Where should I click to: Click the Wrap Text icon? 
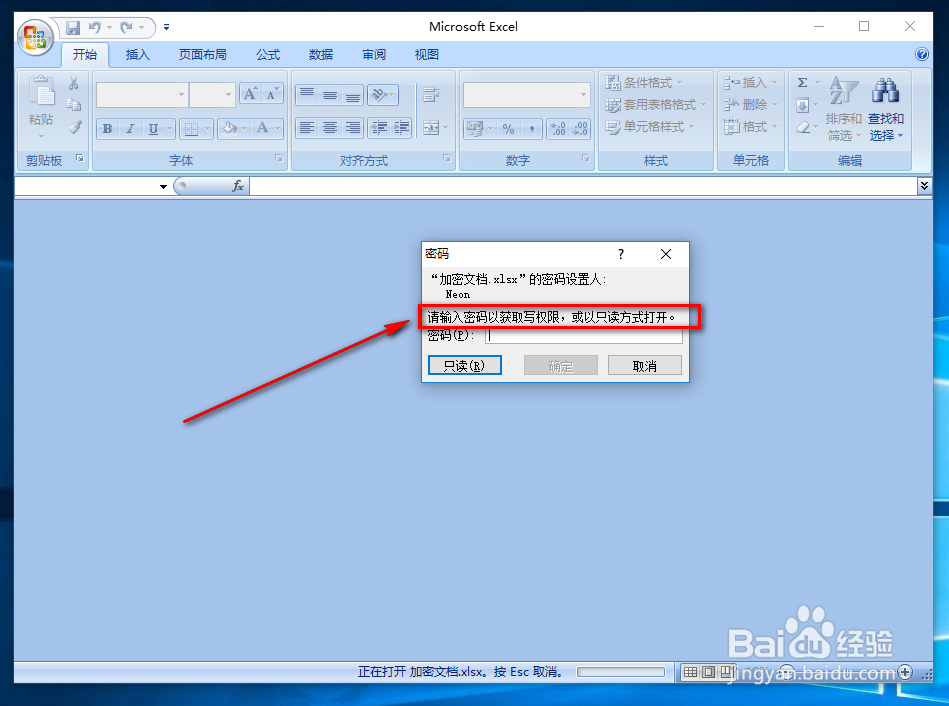pos(431,94)
